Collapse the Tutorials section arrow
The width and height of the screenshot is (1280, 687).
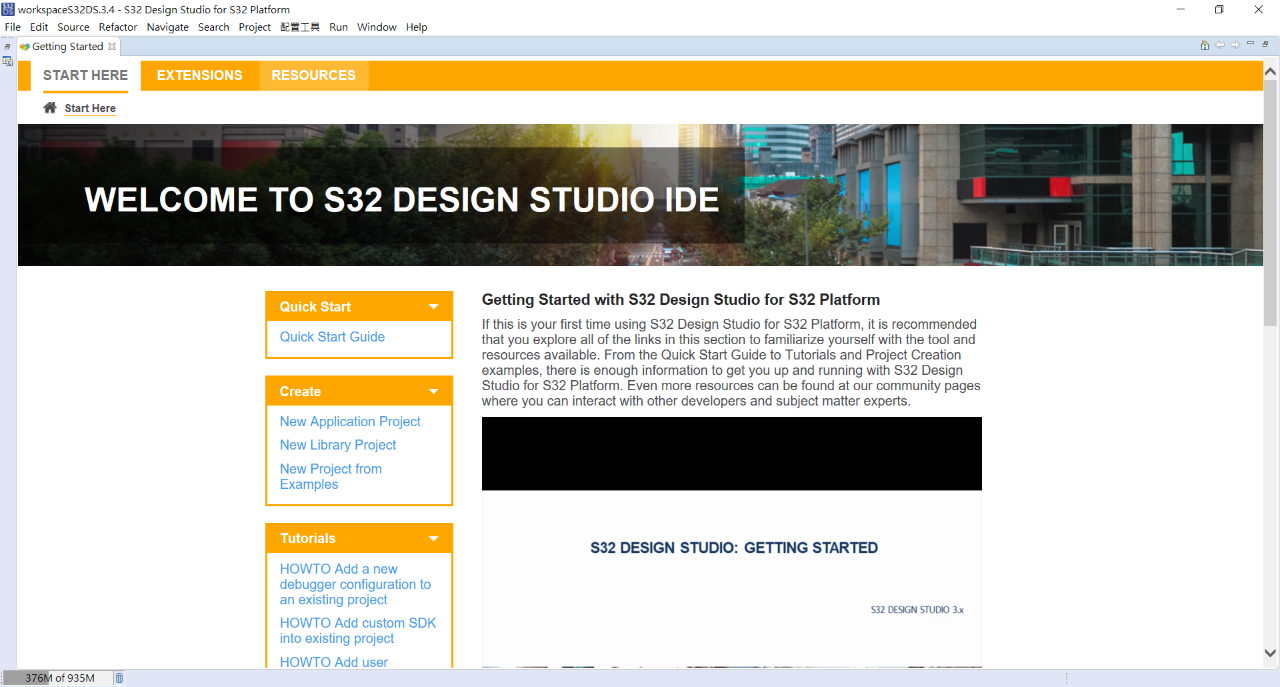[433, 539]
